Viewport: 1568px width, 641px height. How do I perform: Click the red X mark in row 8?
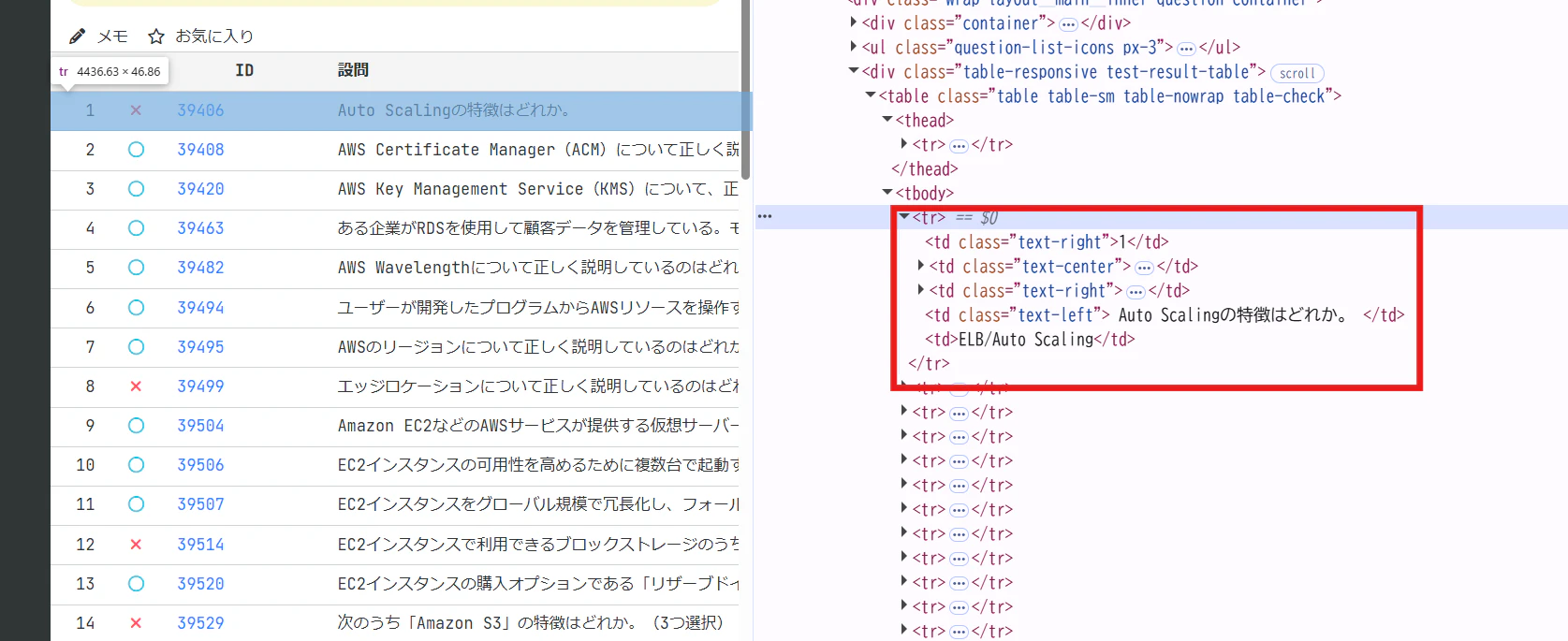tap(136, 386)
